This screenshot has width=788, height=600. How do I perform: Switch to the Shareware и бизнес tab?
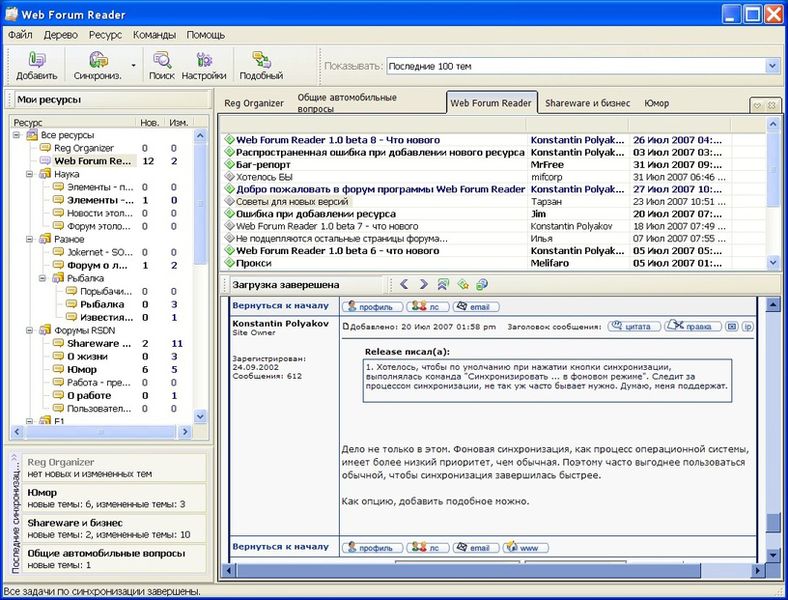point(587,103)
